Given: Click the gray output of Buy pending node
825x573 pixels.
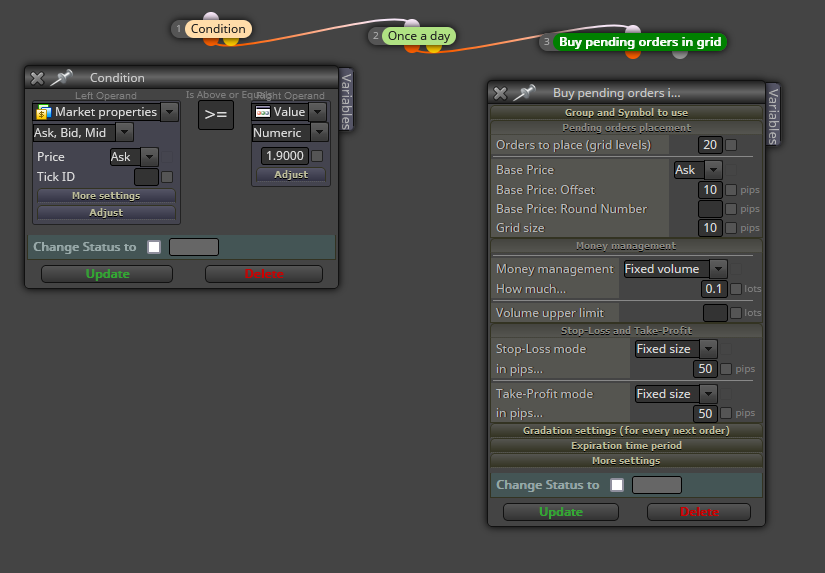Looking at the screenshot, I should click(x=680, y=54).
